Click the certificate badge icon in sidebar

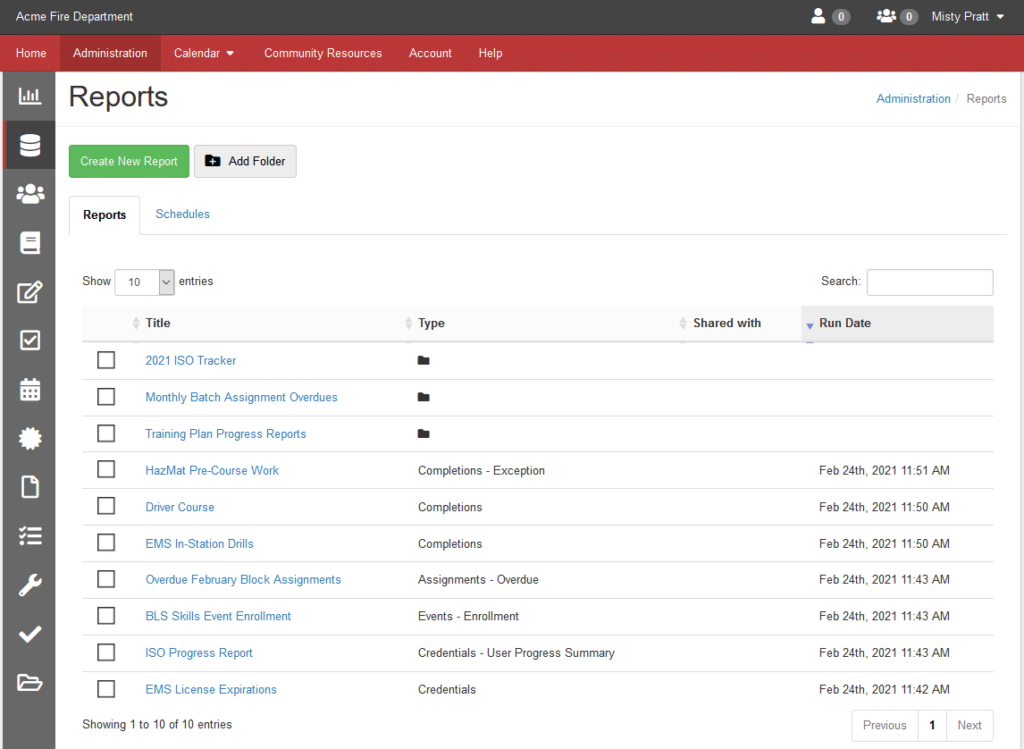click(x=30, y=438)
